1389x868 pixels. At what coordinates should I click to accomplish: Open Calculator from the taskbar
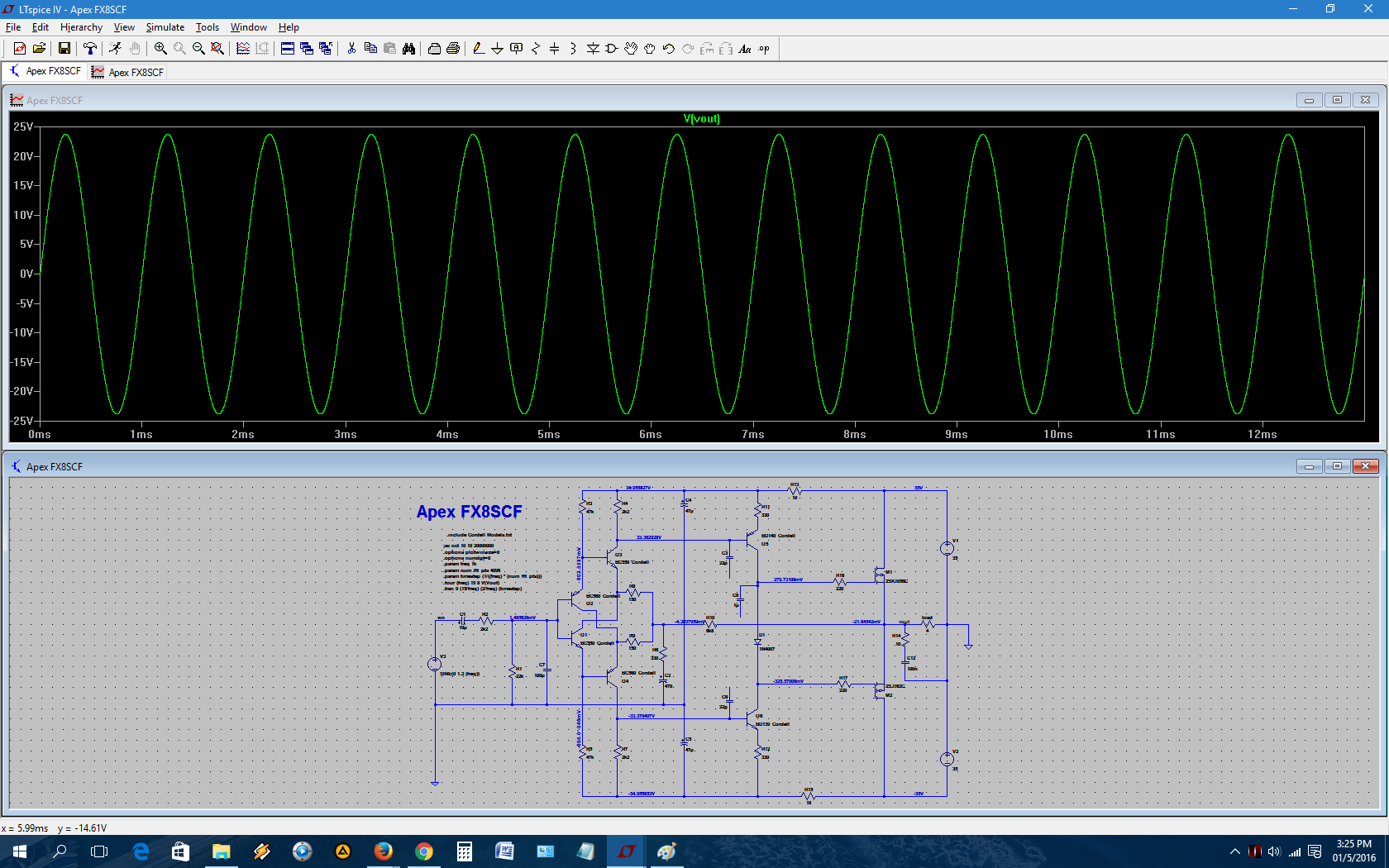[464, 851]
